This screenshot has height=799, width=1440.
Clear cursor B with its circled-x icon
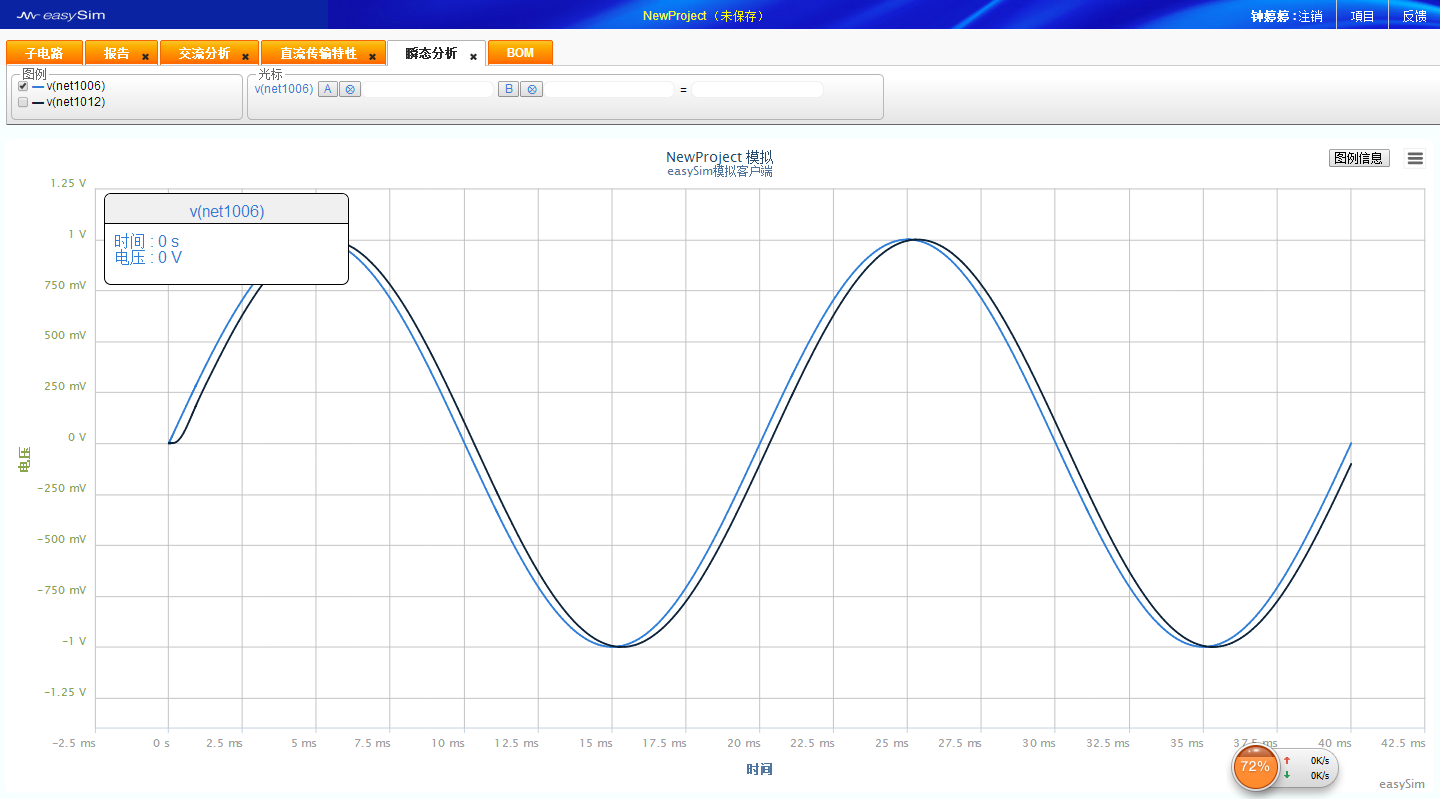click(x=532, y=89)
